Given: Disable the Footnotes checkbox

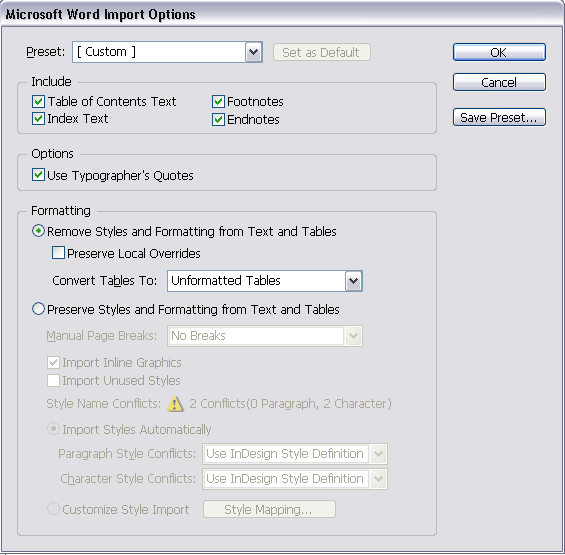Looking at the screenshot, I should tap(218, 102).
